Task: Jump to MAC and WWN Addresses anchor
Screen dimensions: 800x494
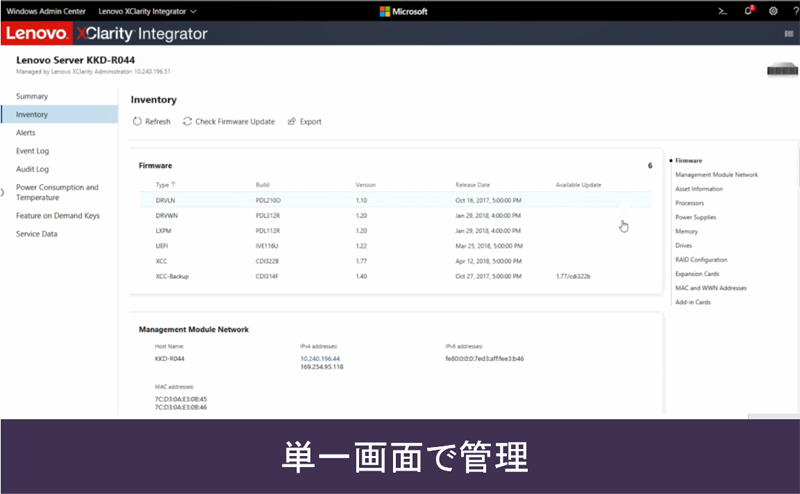Action: pyautogui.click(x=711, y=288)
